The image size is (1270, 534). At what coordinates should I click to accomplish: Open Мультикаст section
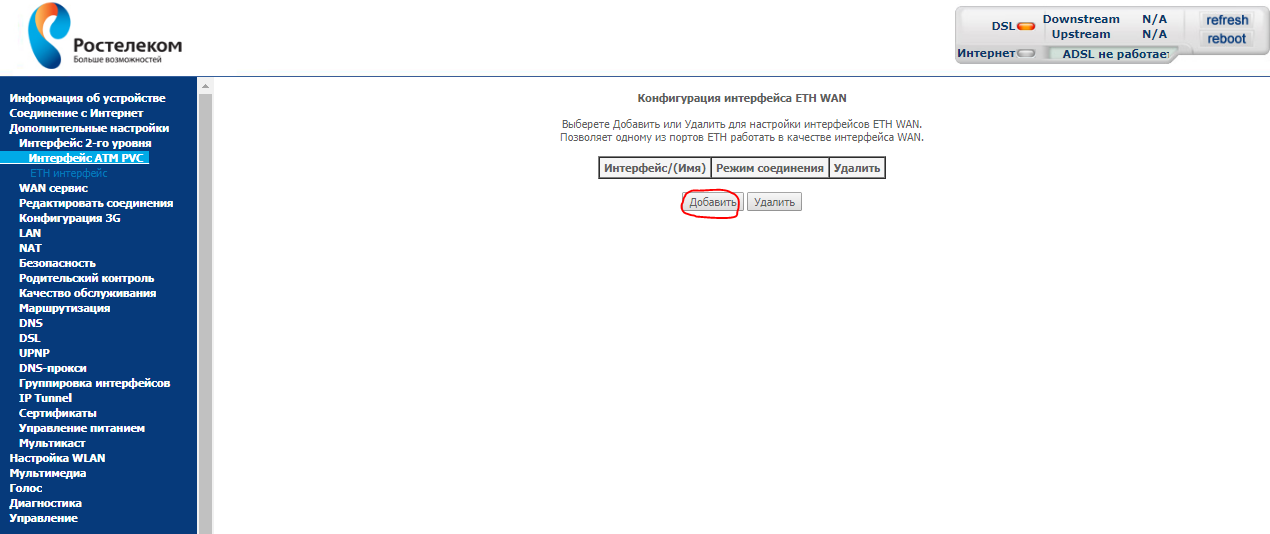tap(52, 443)
